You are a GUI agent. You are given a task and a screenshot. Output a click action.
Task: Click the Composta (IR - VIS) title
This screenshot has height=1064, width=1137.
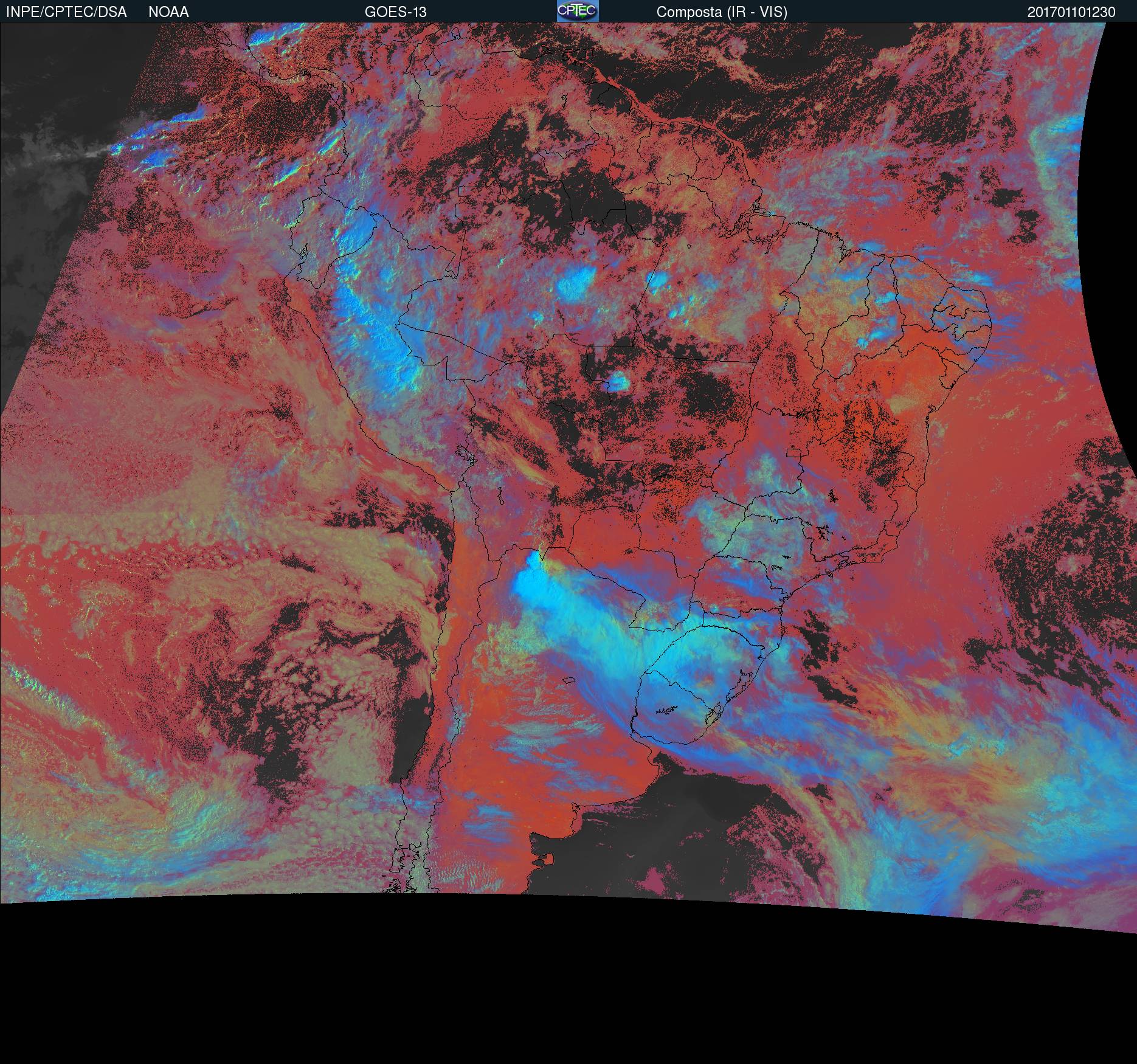click(722, 12)
